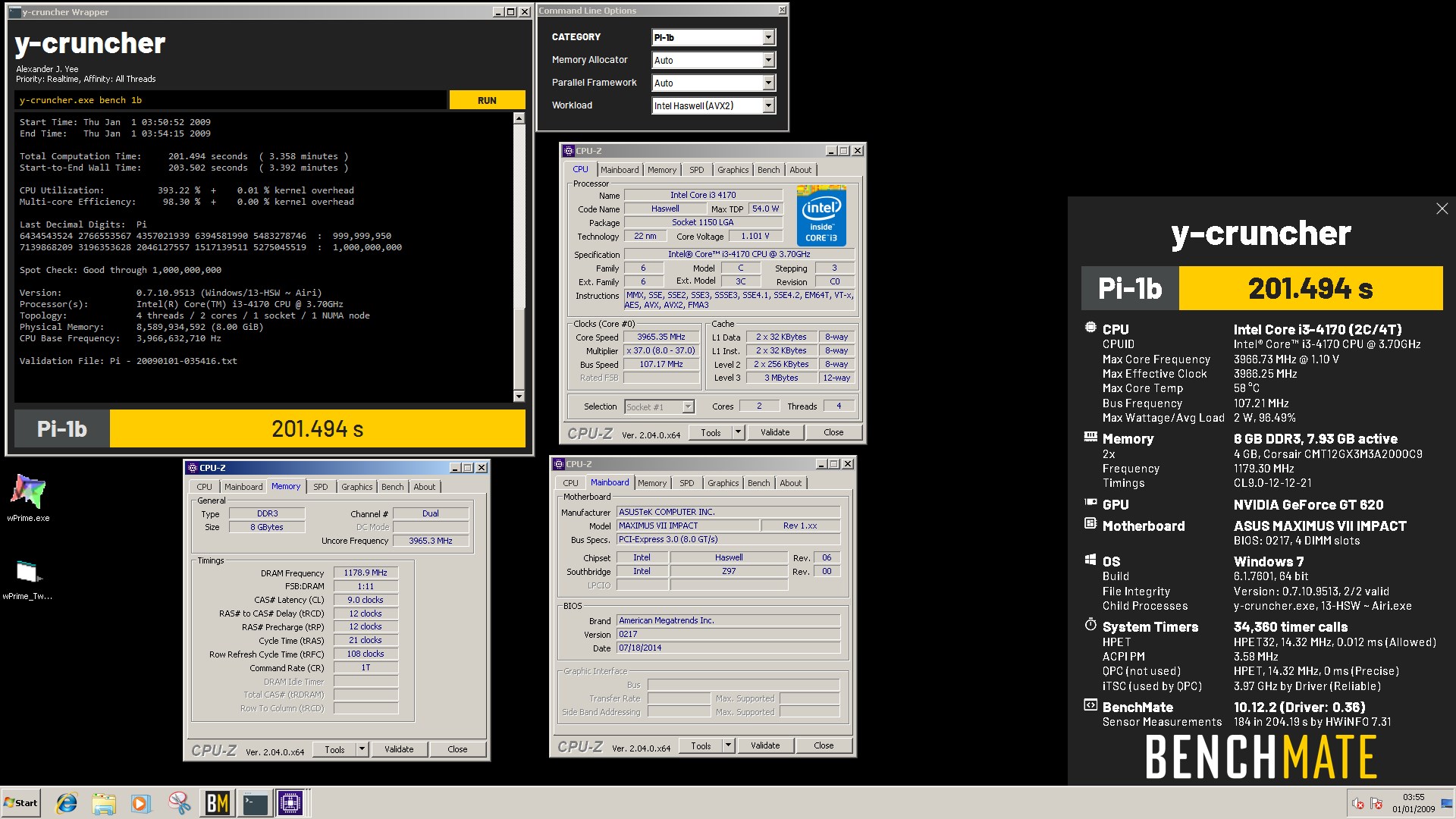Click Tools button in CPU-Z Mainboard window
Image resolution: width=1456 pixels, height=819 pixels.
pyautogui.click(x=701, y=745)
